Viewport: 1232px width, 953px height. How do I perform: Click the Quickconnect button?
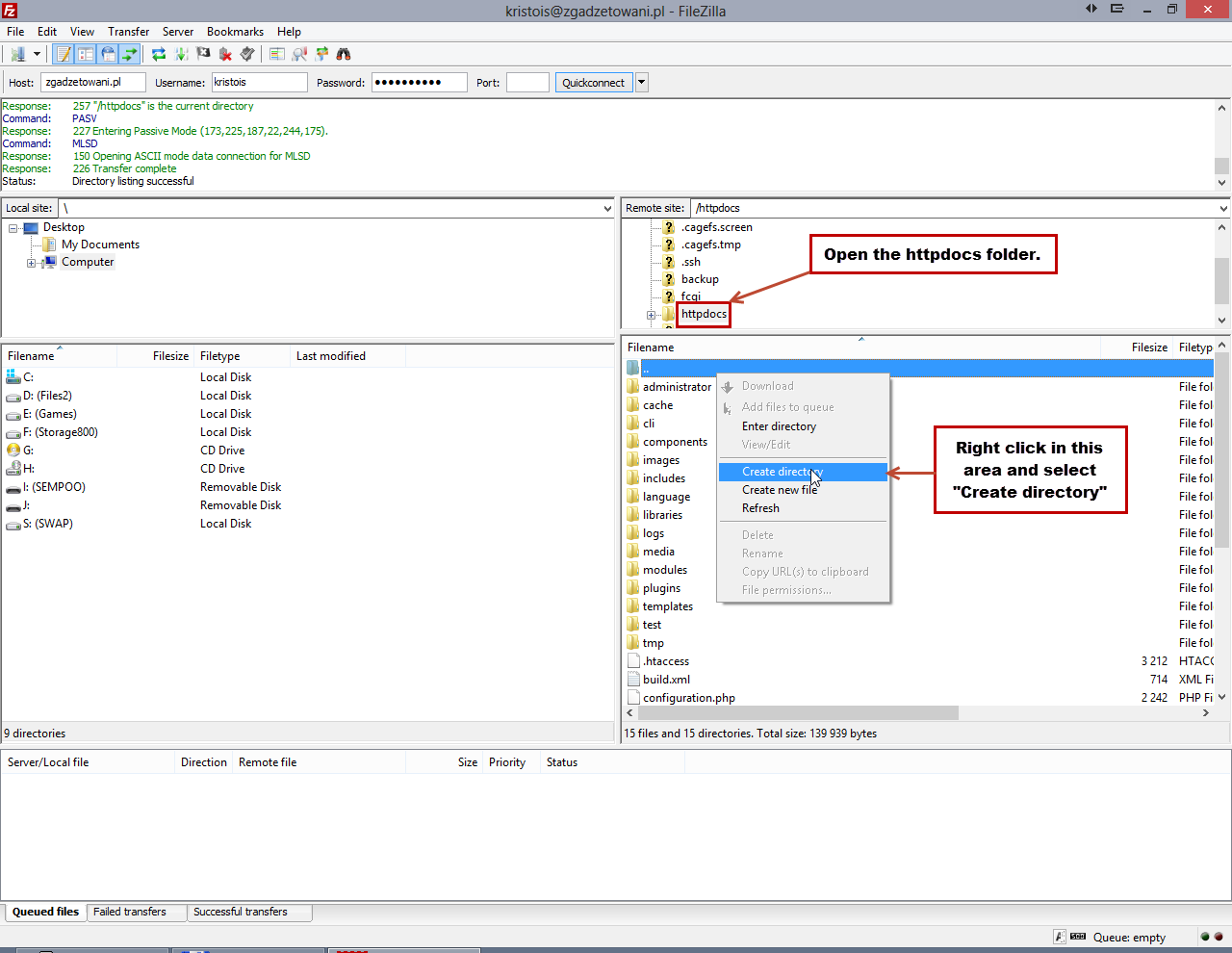coord(594,83)
